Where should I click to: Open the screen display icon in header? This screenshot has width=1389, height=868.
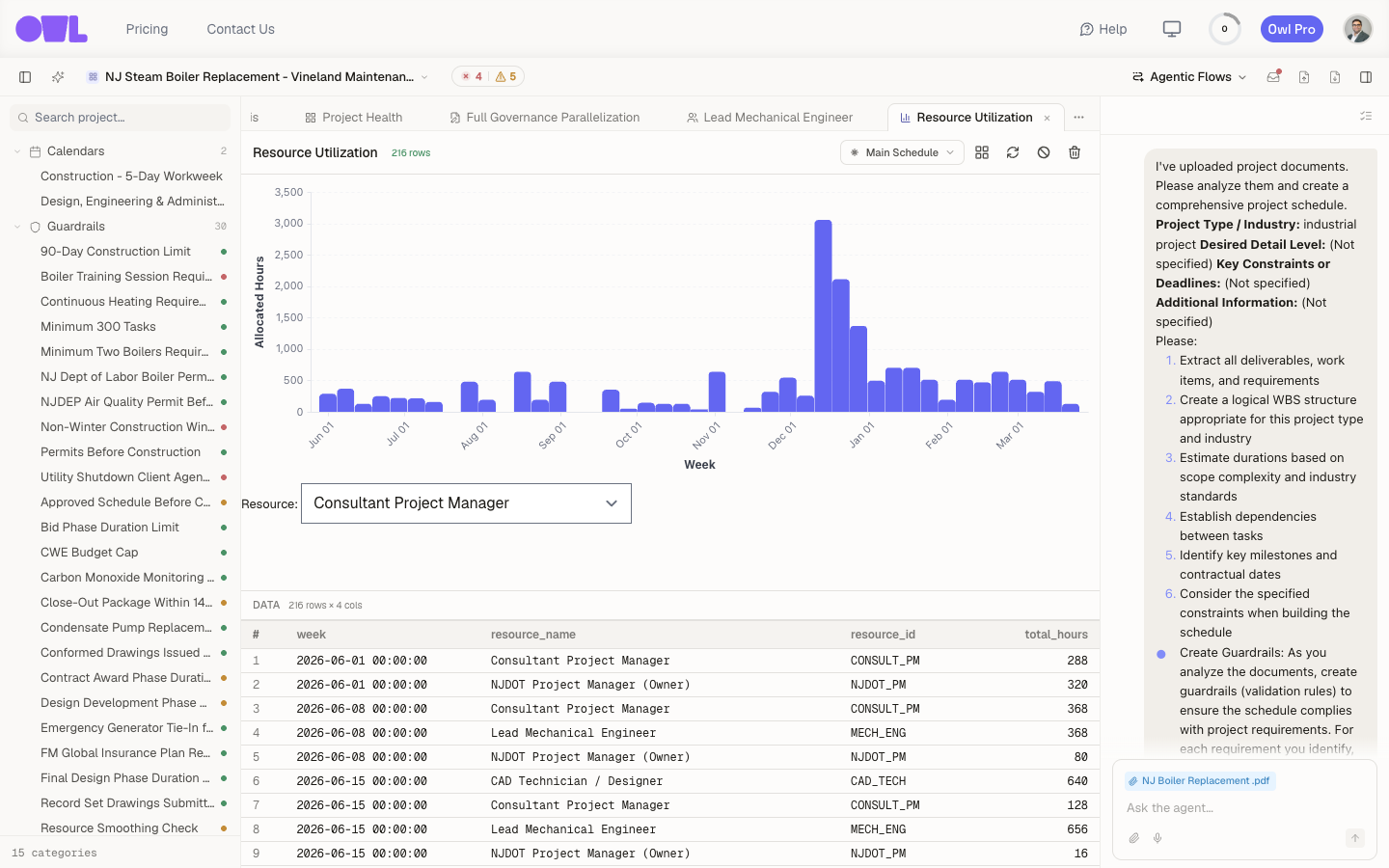[x=1172, y=29]
